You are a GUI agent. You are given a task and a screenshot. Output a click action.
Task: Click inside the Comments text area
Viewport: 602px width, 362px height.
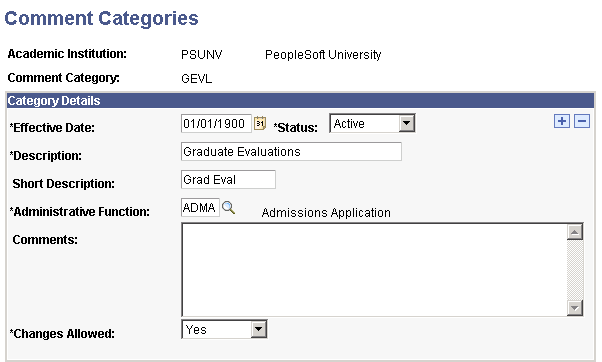coord(374,270)
